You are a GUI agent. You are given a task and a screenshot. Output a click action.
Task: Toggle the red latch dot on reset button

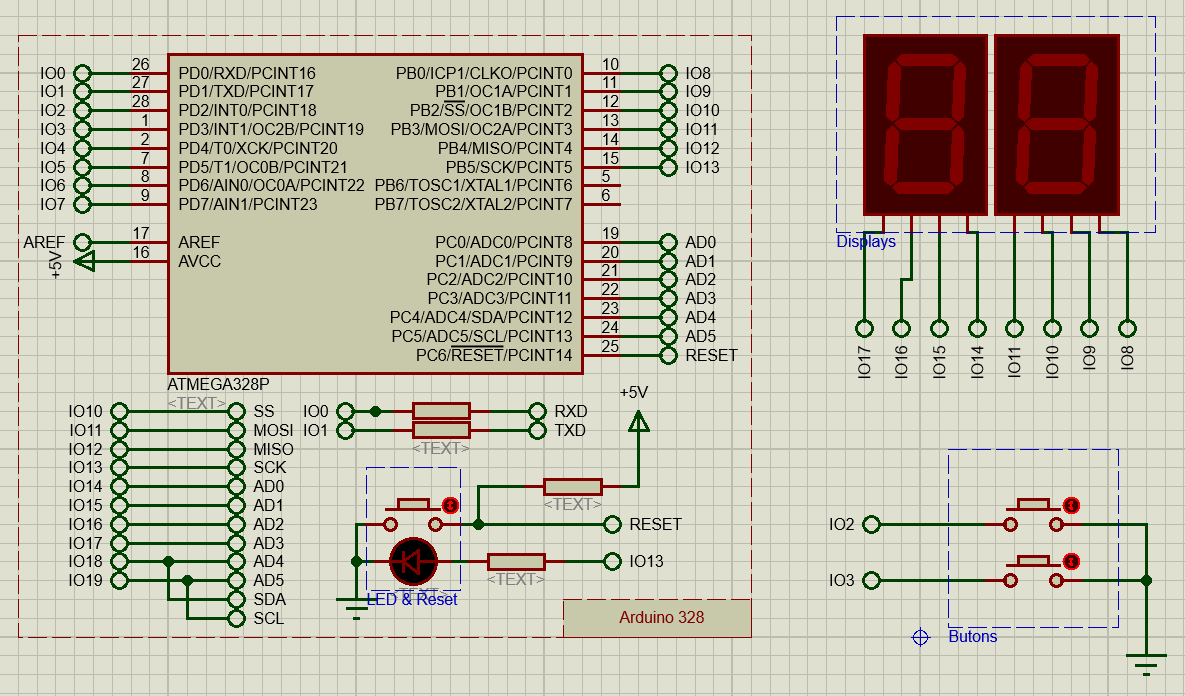point(450,505)
